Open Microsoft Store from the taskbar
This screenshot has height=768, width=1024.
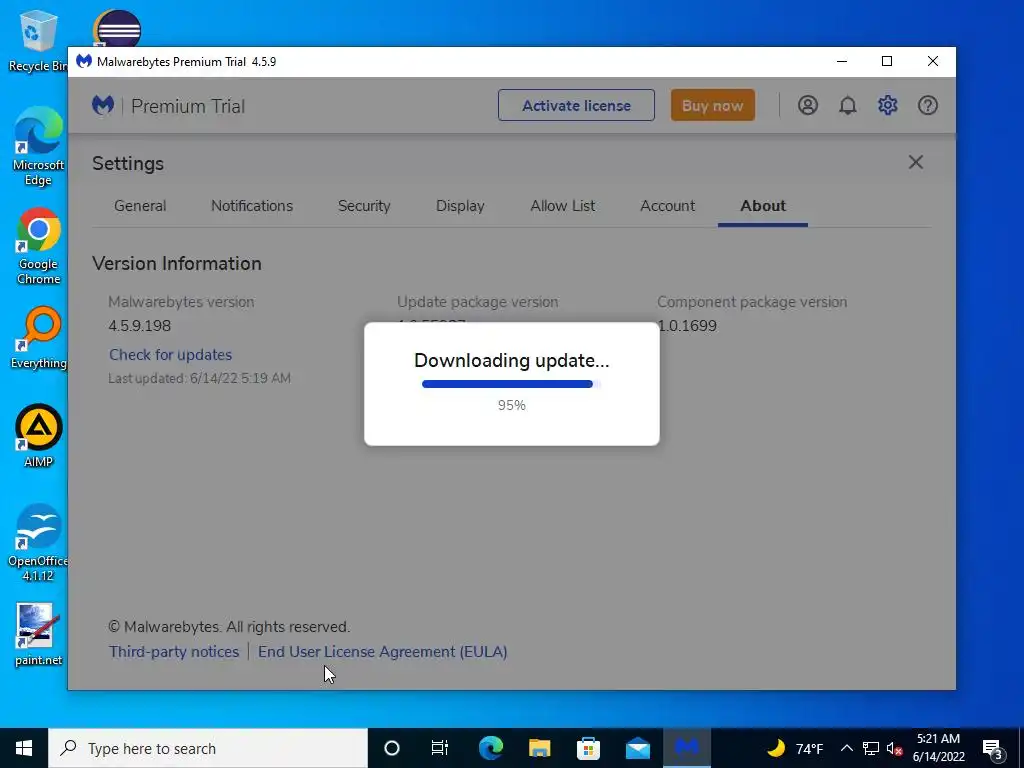pyautogui.click(x=588, y=748)
